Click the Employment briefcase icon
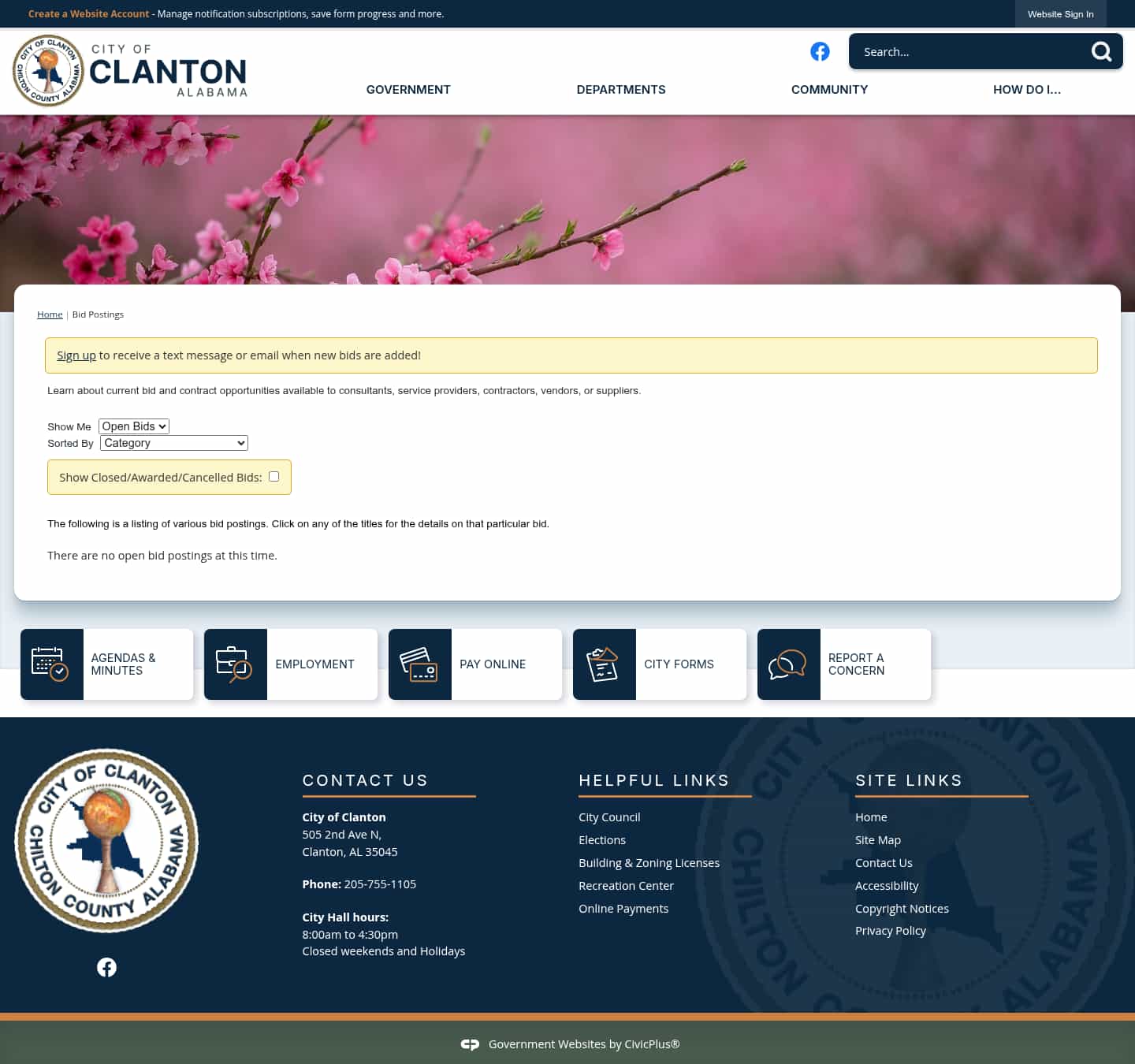 pos(236,664)
